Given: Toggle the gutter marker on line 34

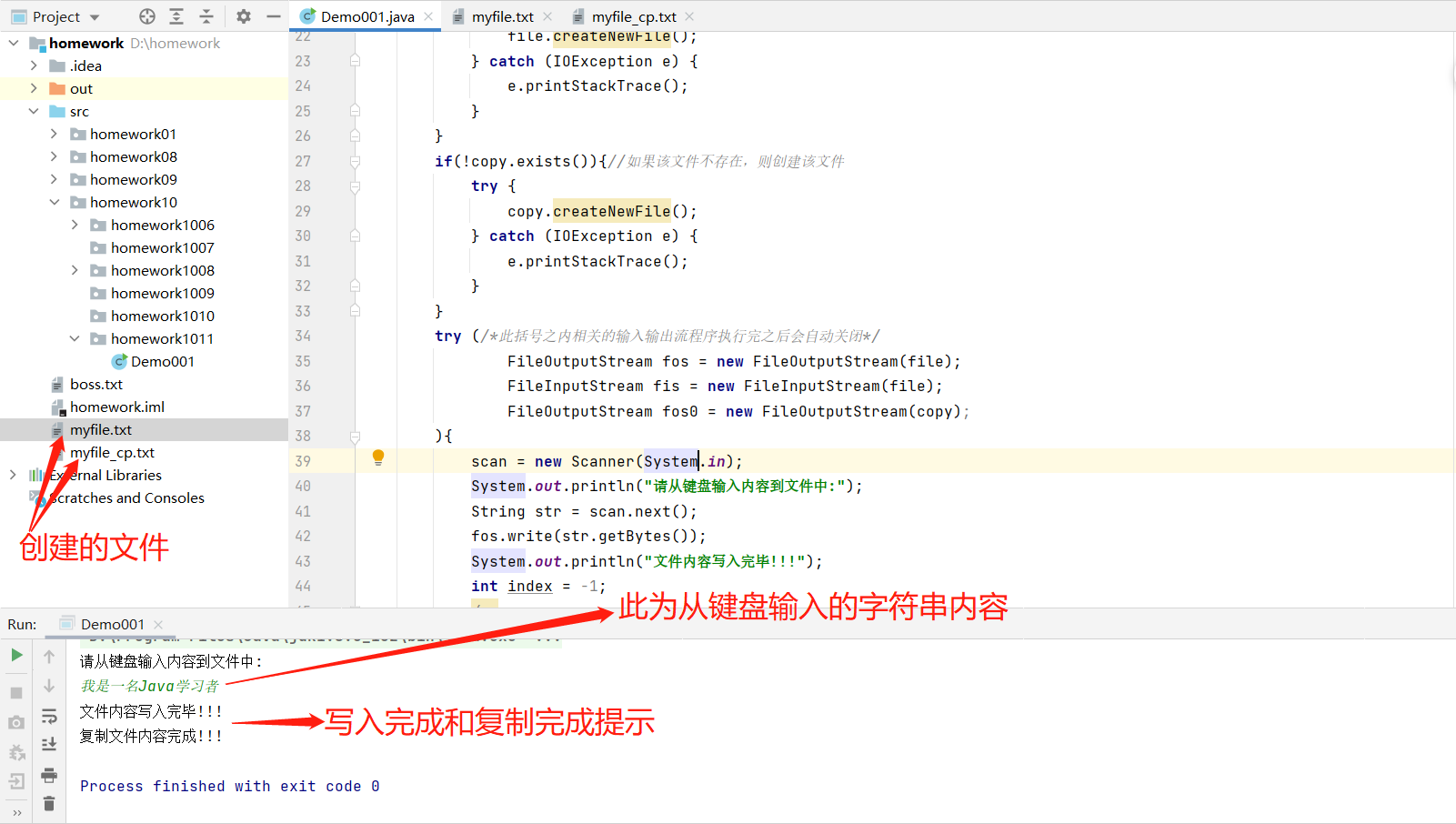Looking at the screenshot, I should (355, 336).
